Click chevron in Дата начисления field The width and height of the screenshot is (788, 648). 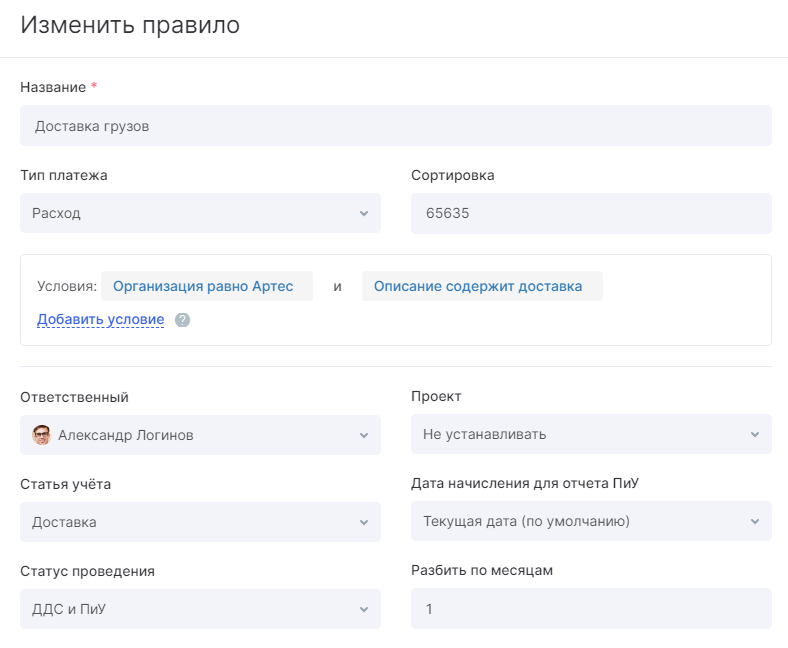(x=755, y=521)
